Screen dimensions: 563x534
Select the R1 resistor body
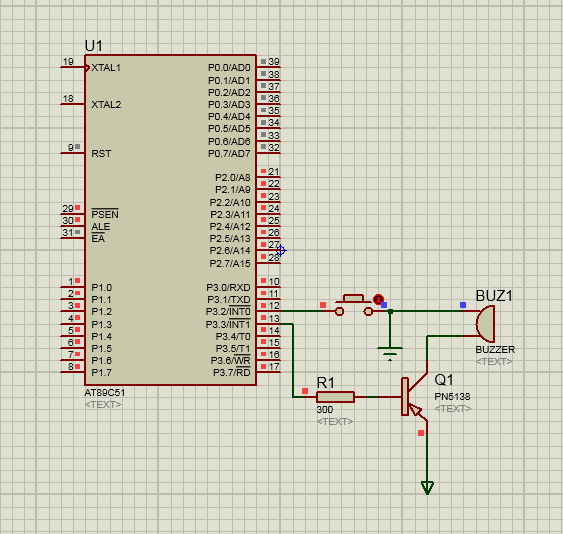pyautogui.click(x=335, y=397)
